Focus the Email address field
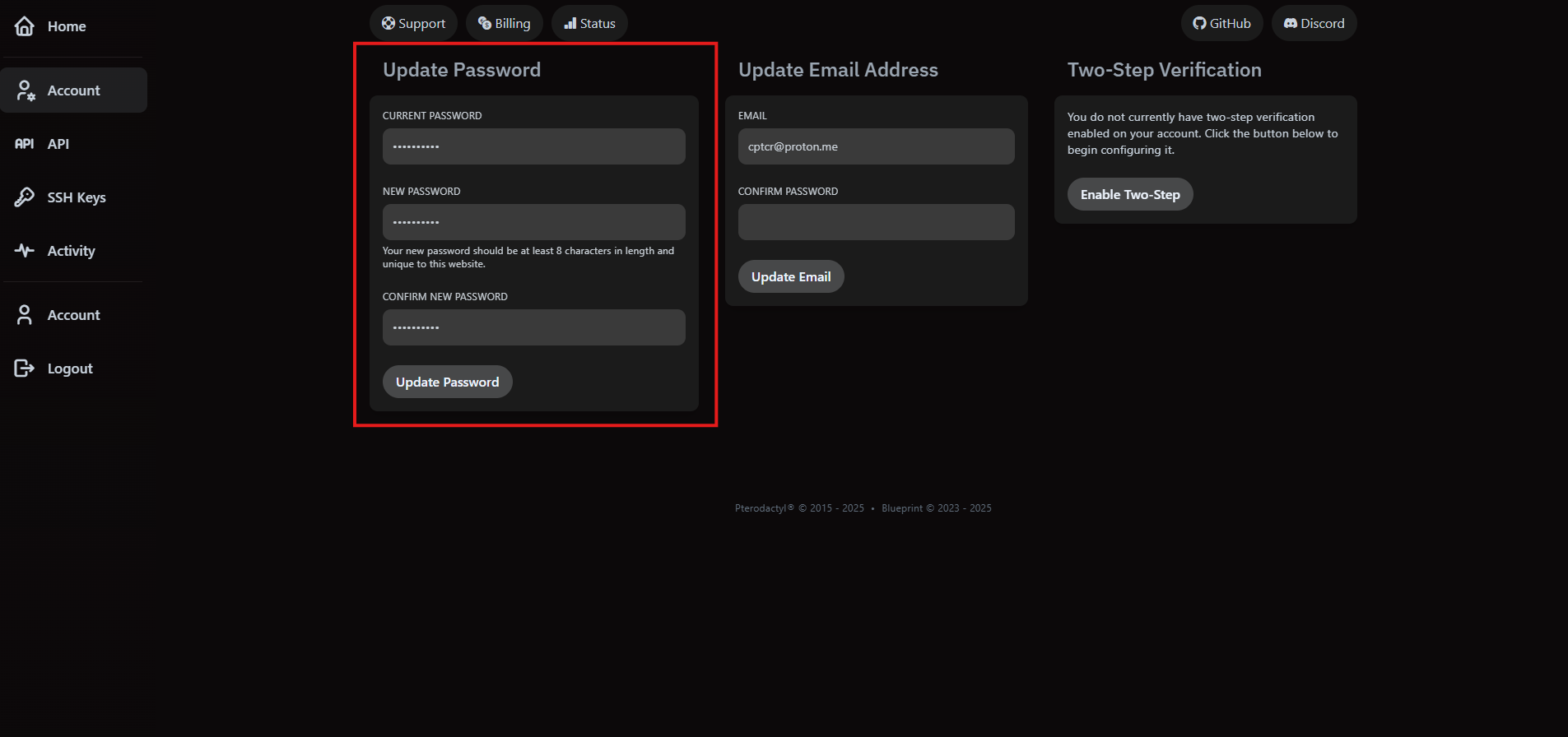 (877, 146)
